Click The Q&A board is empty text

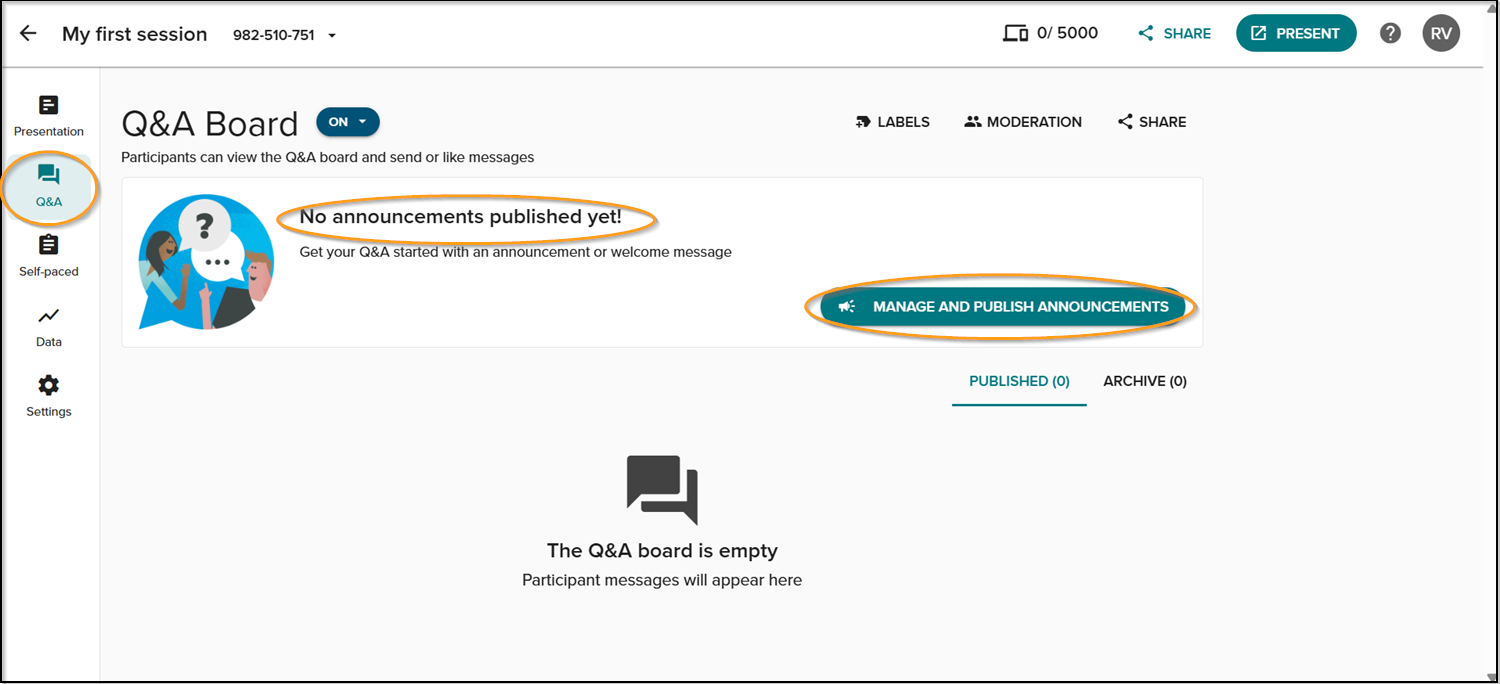pos(662,551)
